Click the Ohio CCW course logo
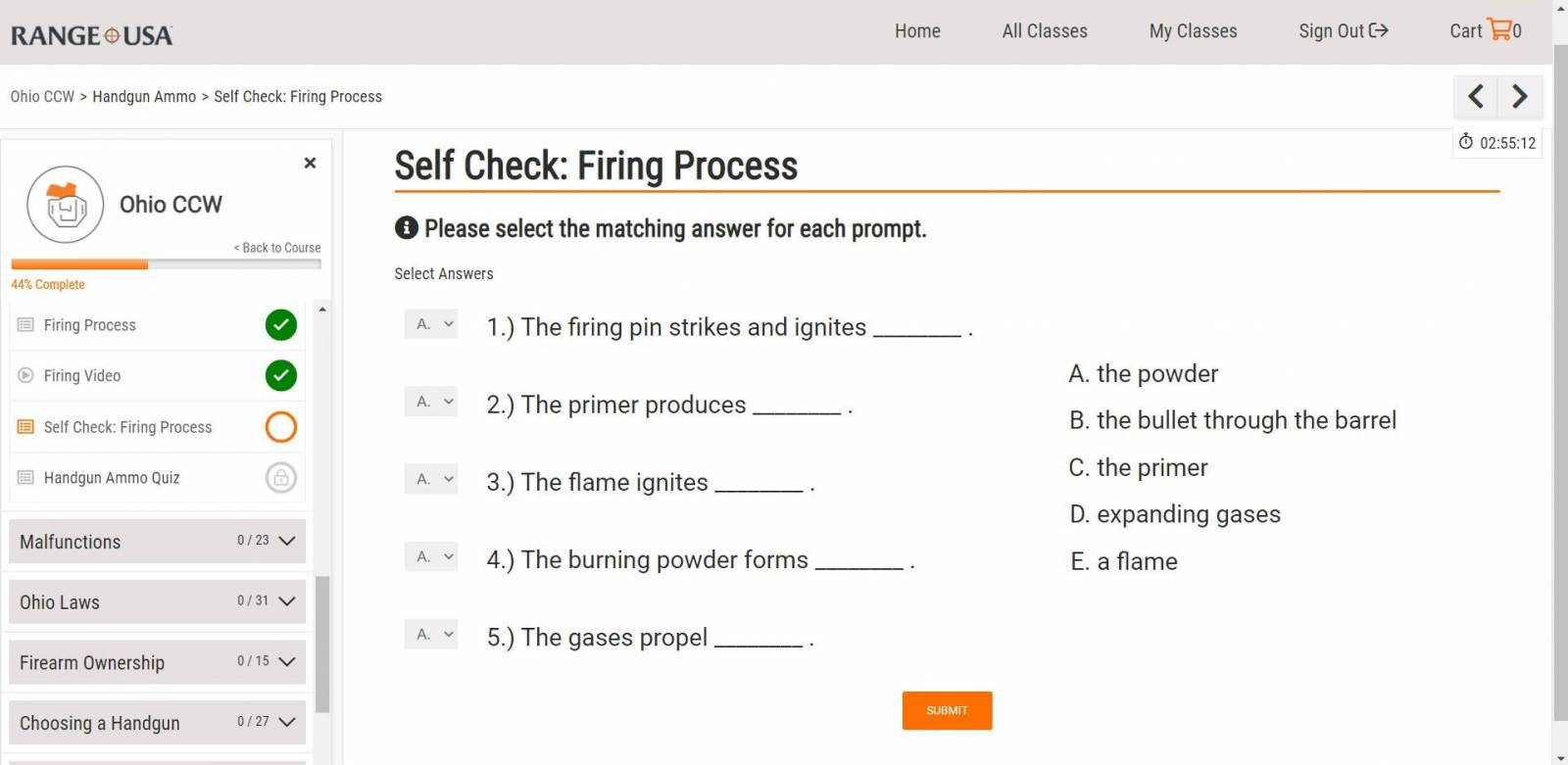1568x765 pixels. pyautogui.click(x=66, y=205)
